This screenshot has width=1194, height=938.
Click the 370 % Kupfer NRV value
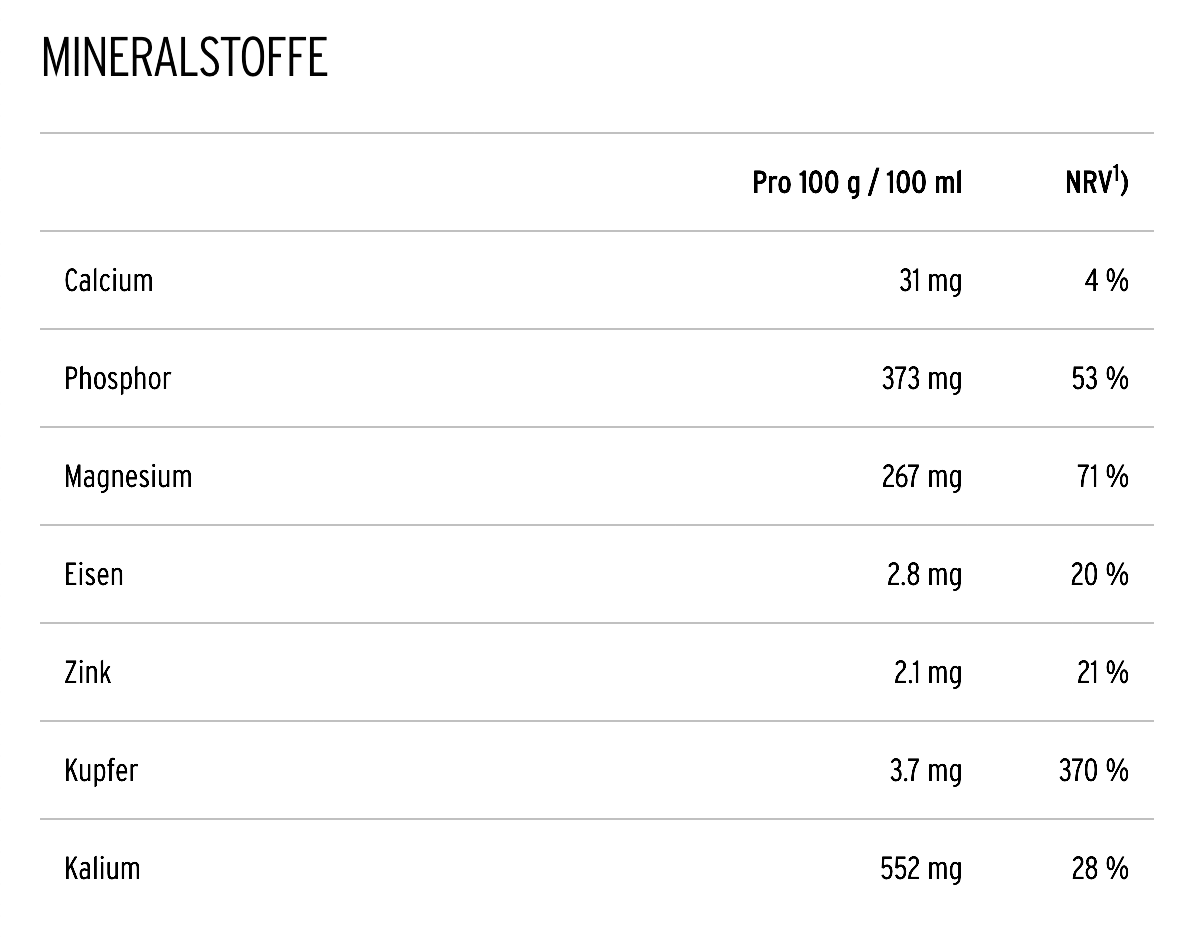point(1094,772)
